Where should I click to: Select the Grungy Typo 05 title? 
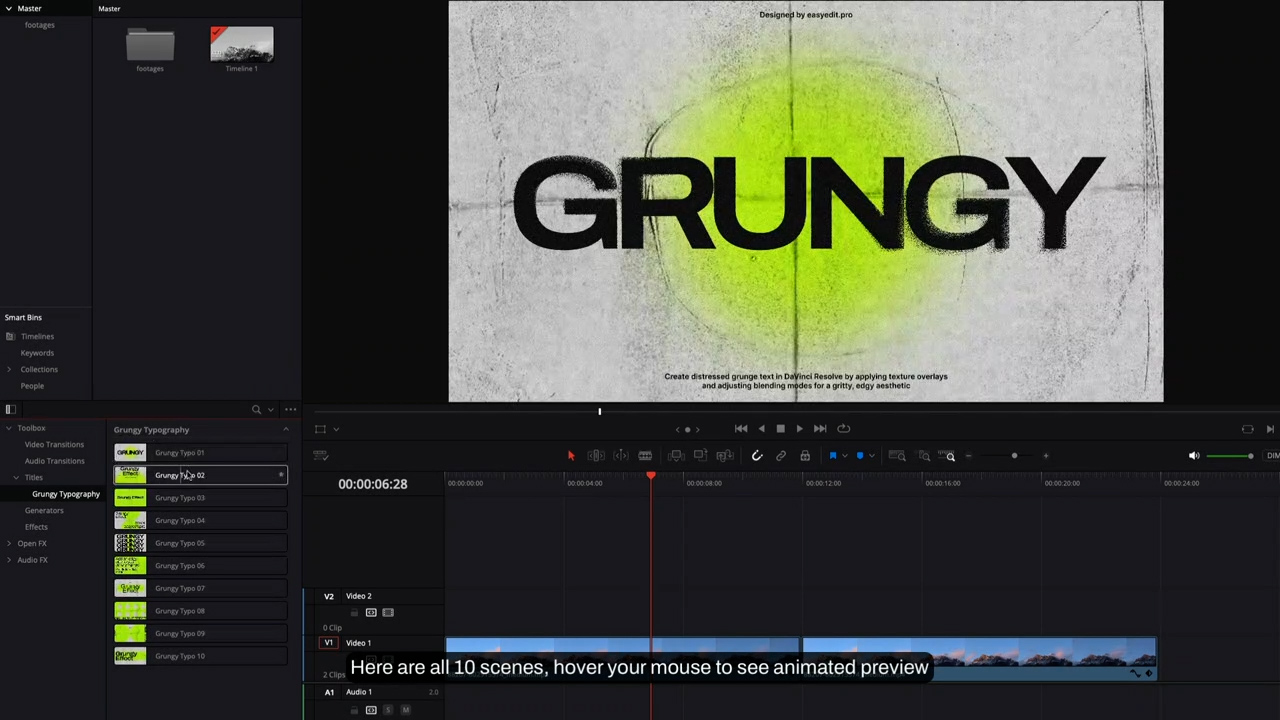pos(180,543)
